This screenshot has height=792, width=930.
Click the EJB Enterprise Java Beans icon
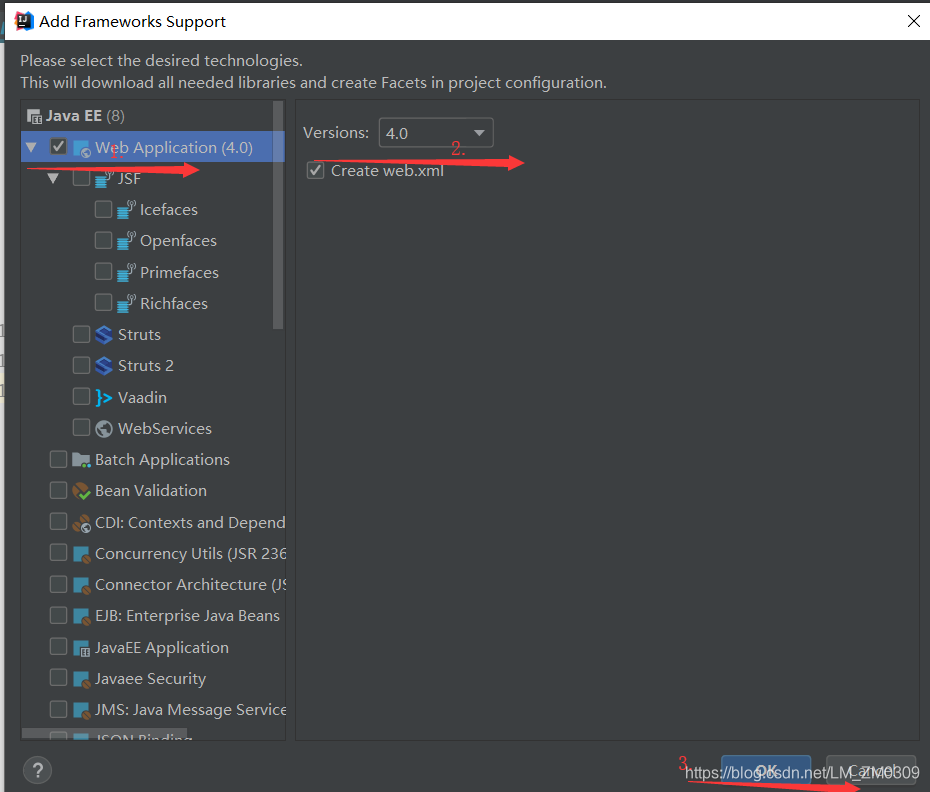pyautogui.click(x=81, y=616)
